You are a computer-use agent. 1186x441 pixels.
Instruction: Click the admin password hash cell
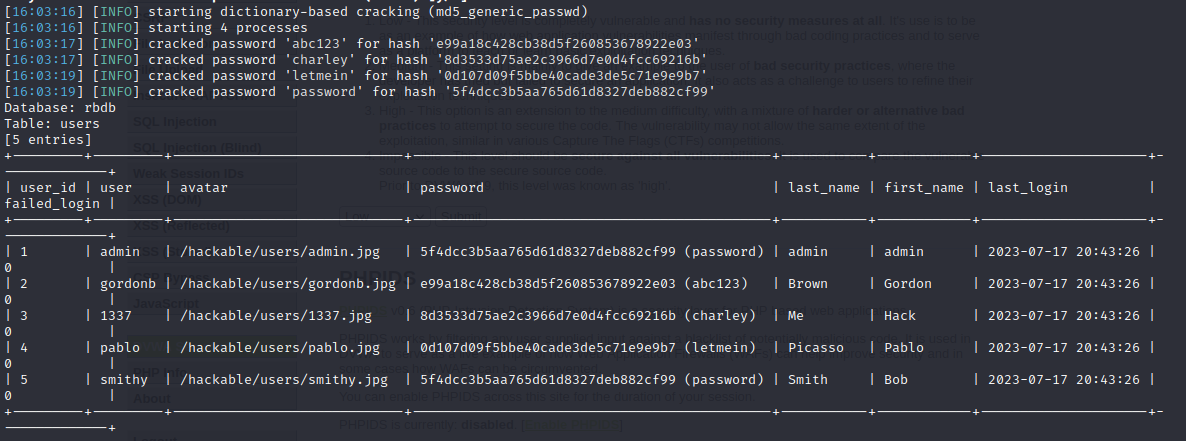point(592,252)
